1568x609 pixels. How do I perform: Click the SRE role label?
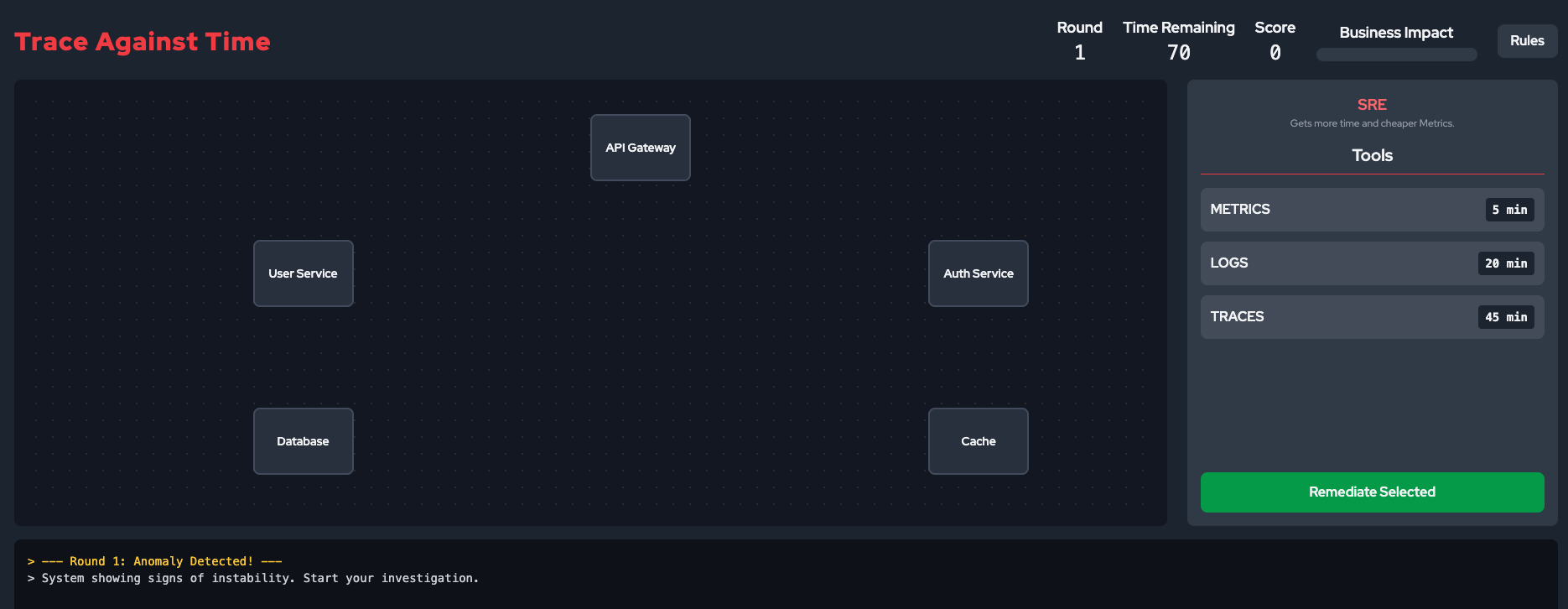[x=1372, y=105]
